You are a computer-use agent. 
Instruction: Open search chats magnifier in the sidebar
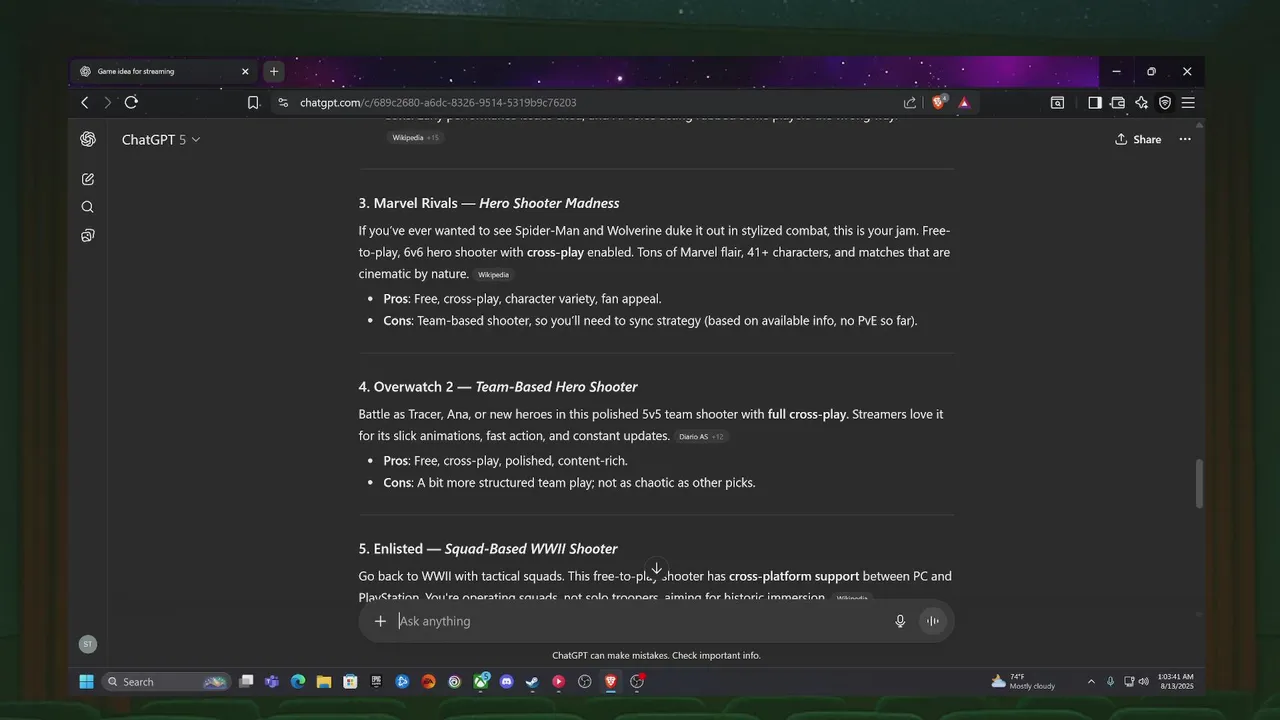click(x=88, y=207)
